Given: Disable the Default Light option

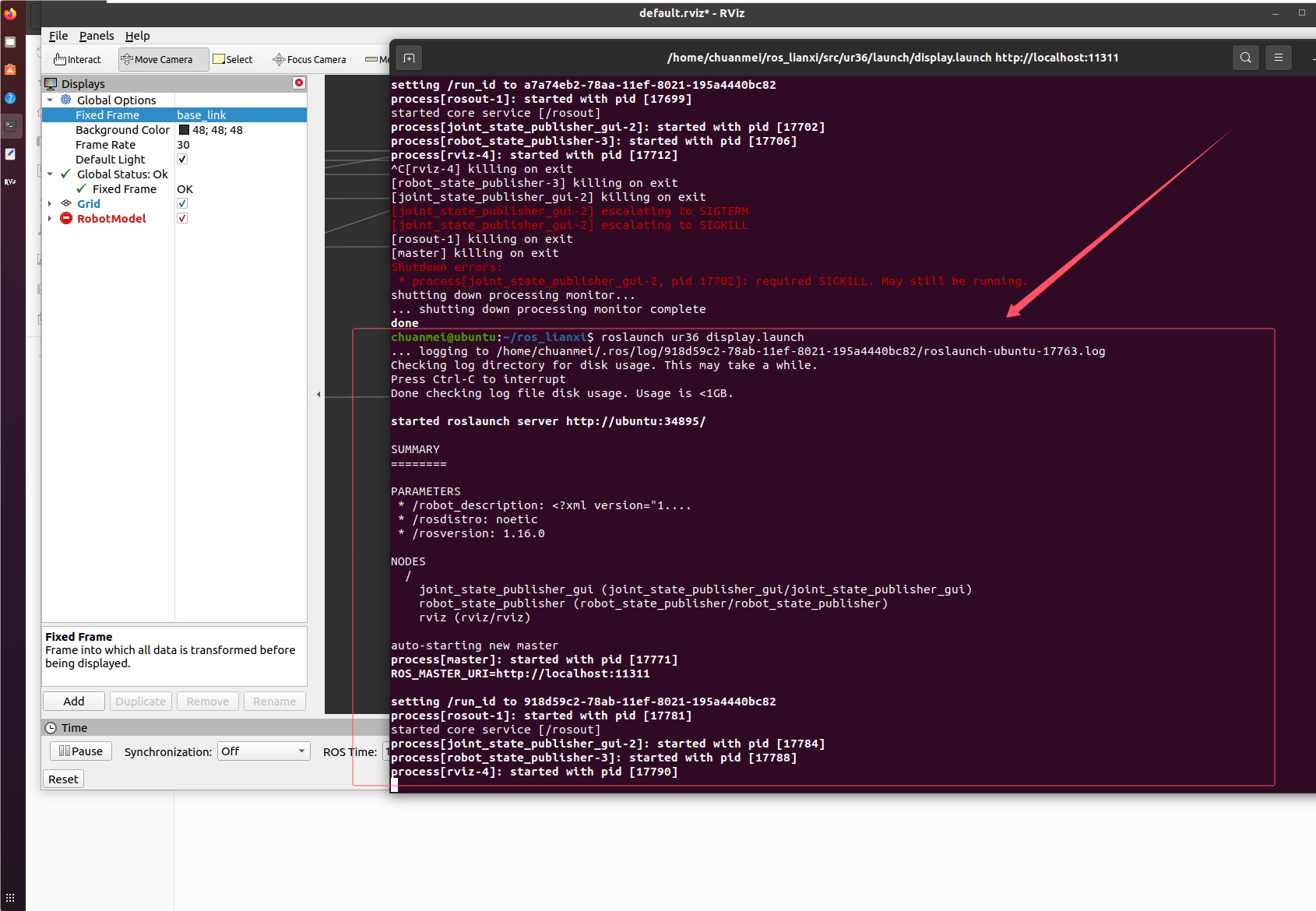Looking at the screenshot, I should pyautogui.click(x=181, y=159).
